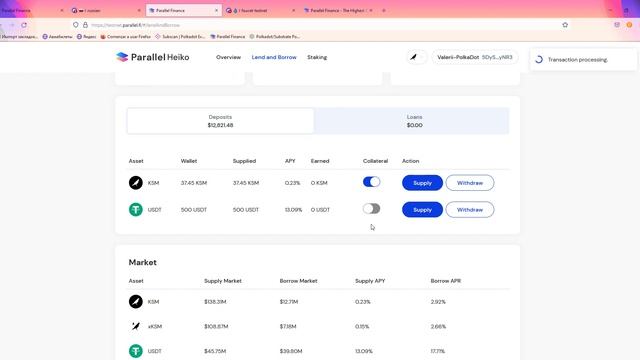
Task: Click the Borrow APR column header
Action: click(x=445, y=281)
